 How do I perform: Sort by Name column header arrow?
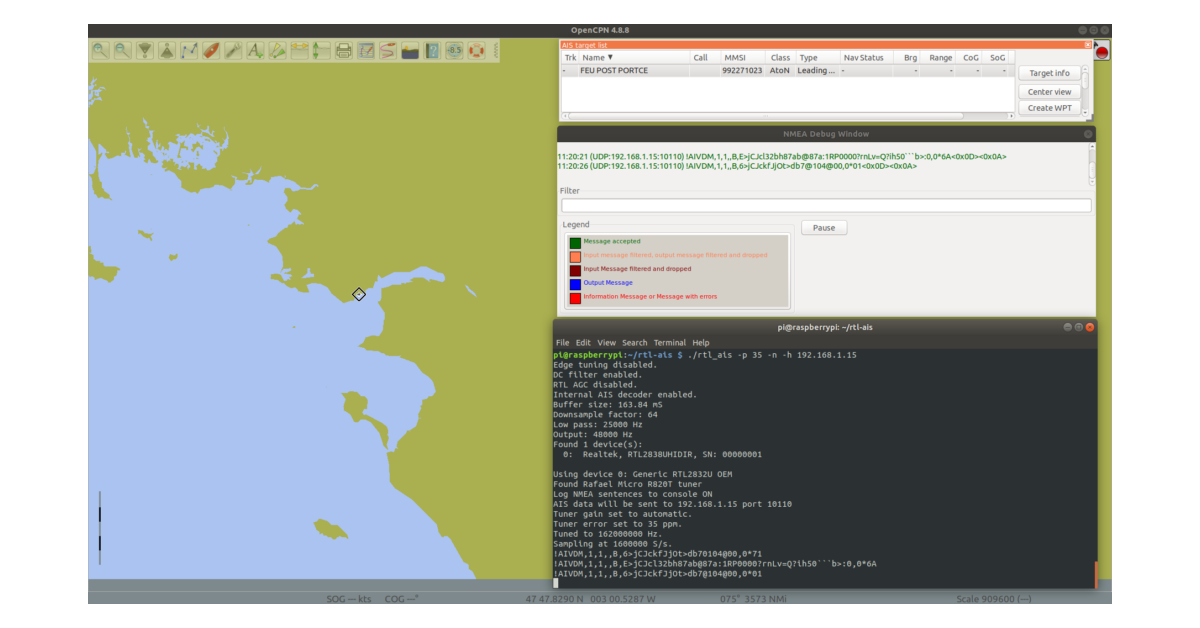610,58
